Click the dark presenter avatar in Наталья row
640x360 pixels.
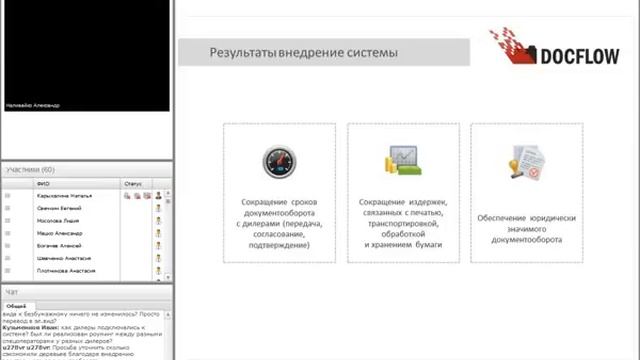[x=158, y=196]
